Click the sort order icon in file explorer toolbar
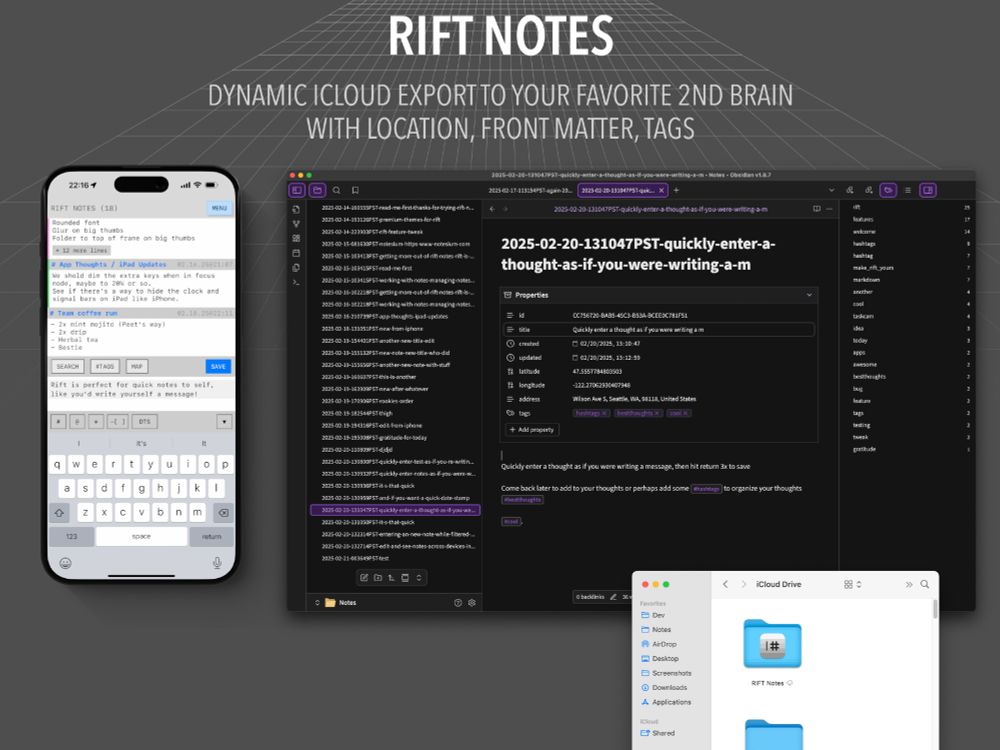 [x=392, y=578]
